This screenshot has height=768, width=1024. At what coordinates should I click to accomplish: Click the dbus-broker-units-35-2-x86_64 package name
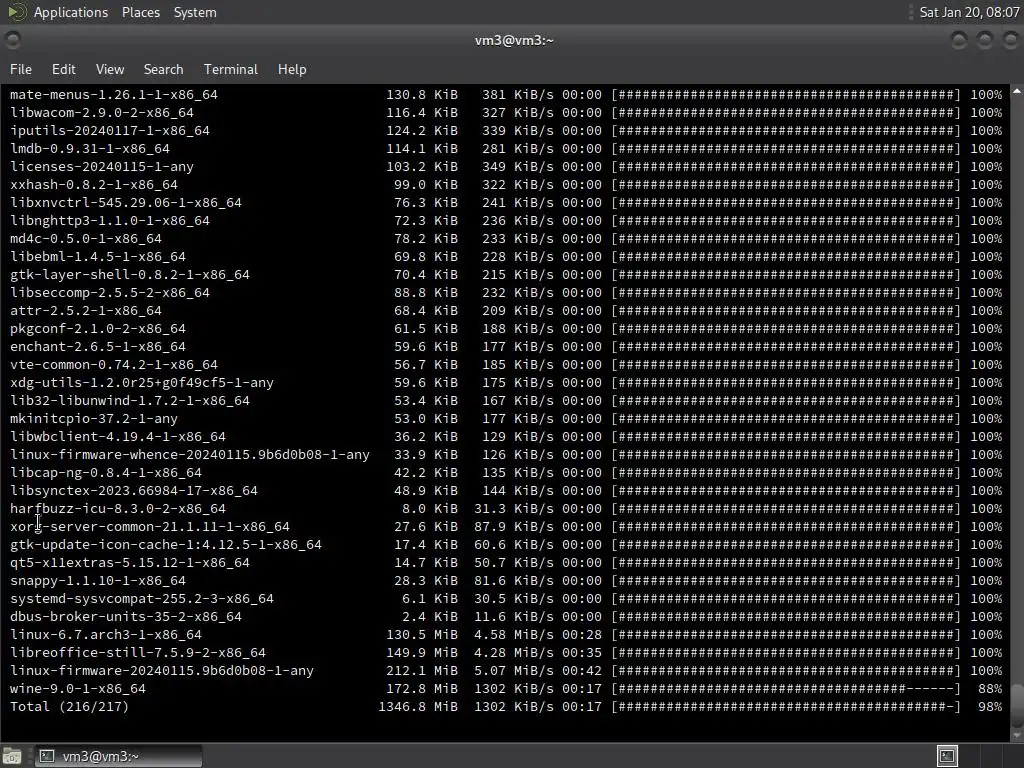point(125,616)
